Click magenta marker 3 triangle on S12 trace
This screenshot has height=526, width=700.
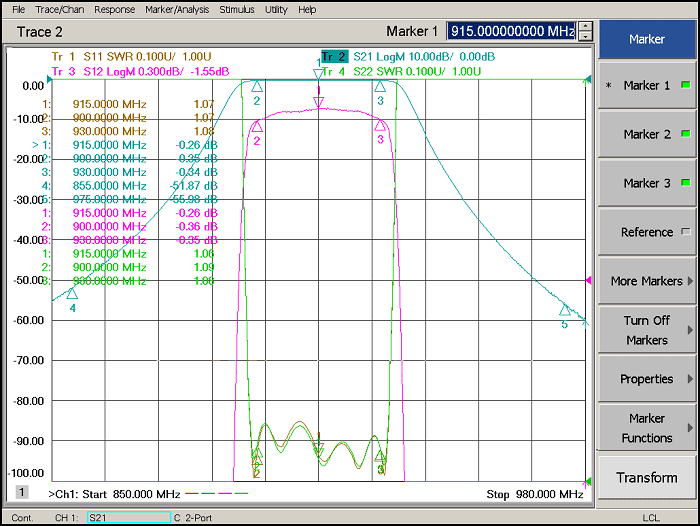tap(380, 125)
